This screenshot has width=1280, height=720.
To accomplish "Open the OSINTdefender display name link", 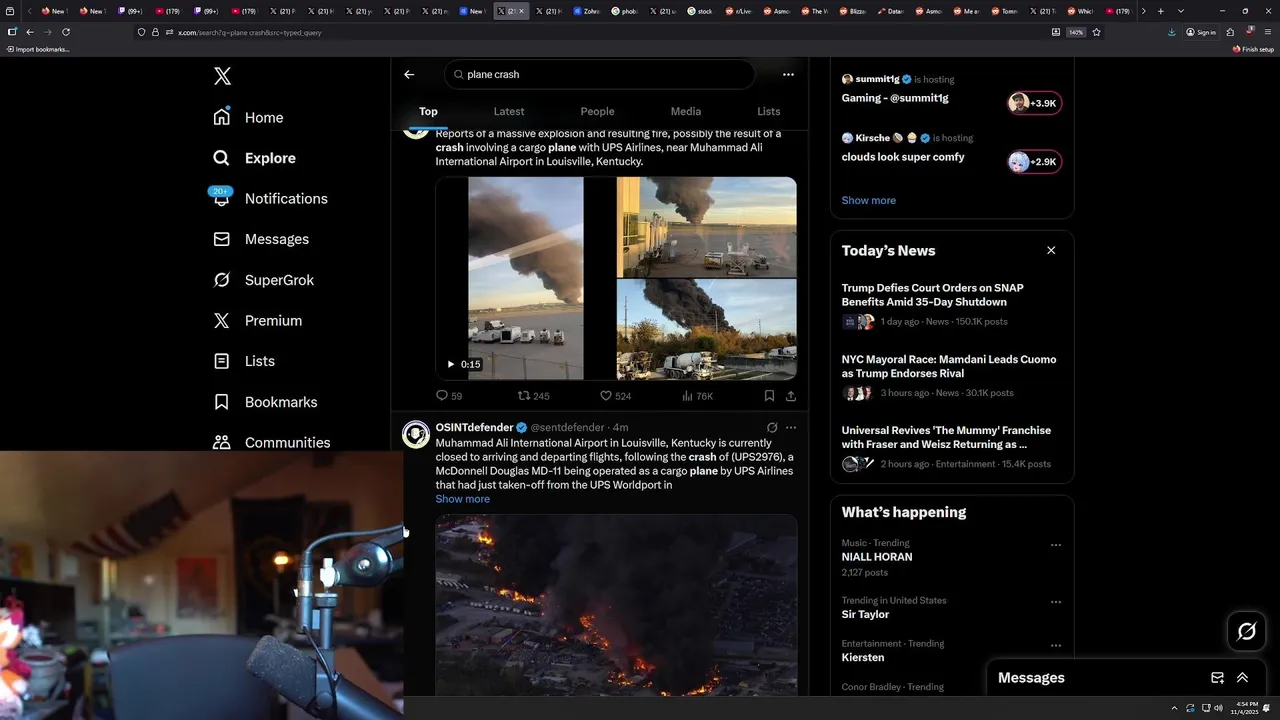I will point(474,427).
